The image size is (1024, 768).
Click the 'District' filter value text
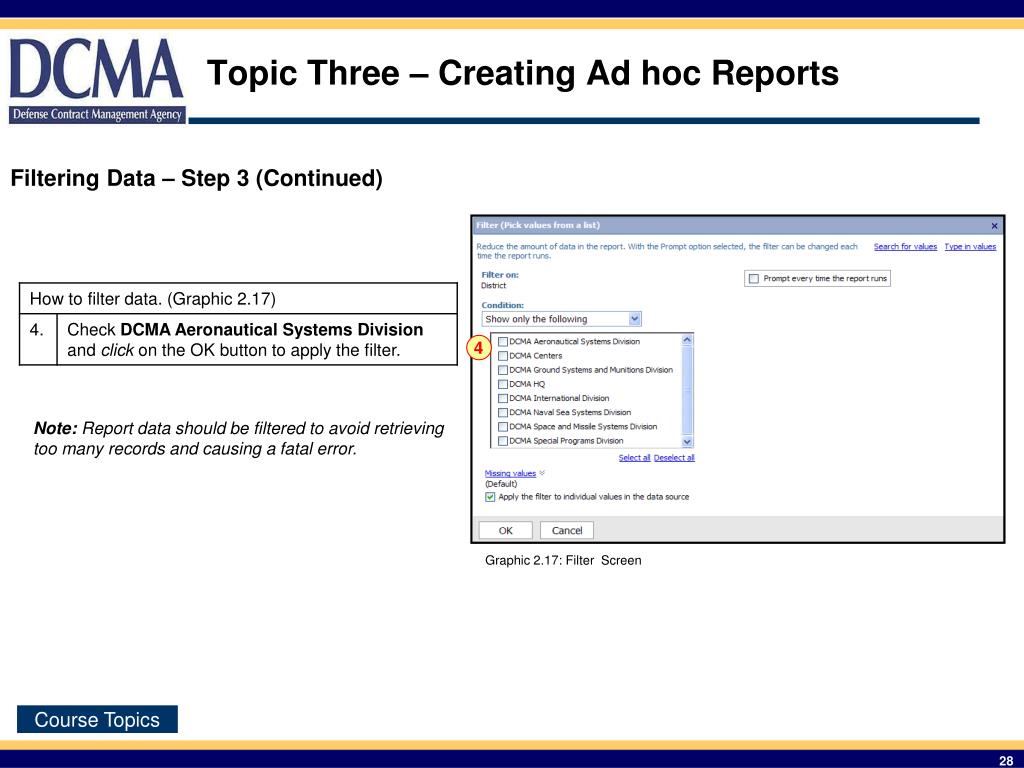(494, 285)
